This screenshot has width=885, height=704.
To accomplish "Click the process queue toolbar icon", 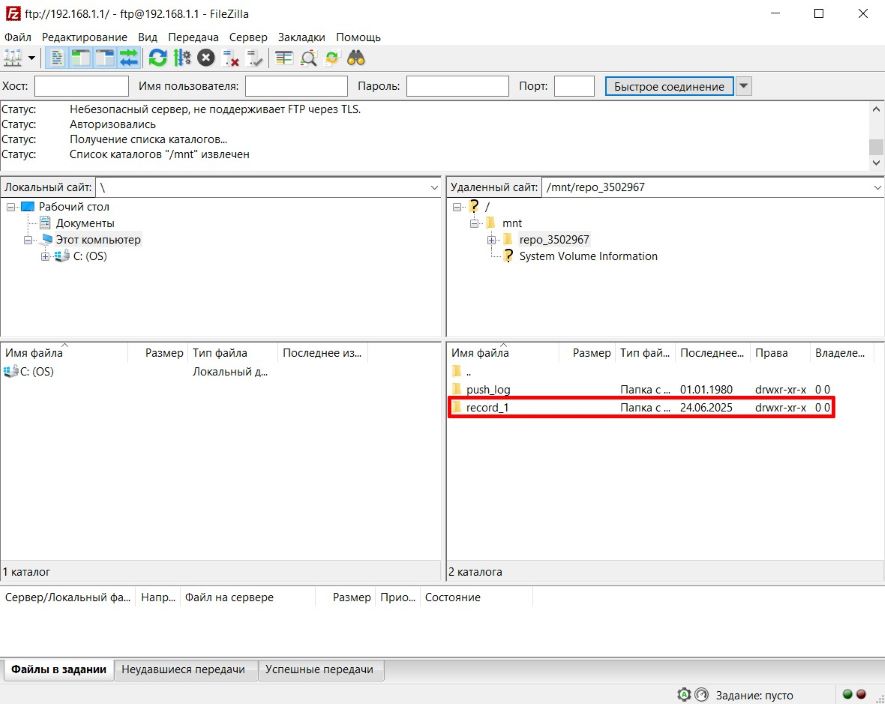I will tap(181, 58).
